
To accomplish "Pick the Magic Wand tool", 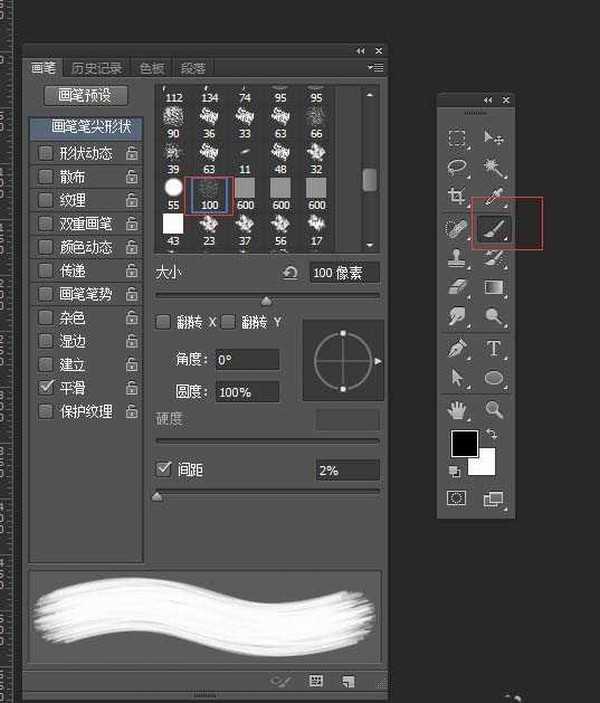I will (493, 166).
